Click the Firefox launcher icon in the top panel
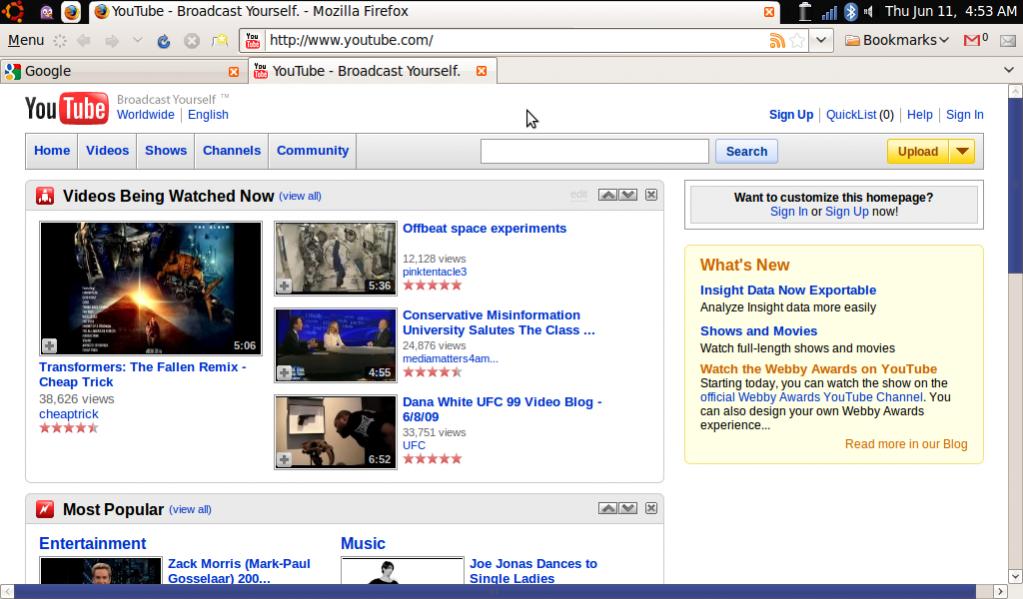The height and width of the screenshot is (599, 1023). tap(71, 11)
